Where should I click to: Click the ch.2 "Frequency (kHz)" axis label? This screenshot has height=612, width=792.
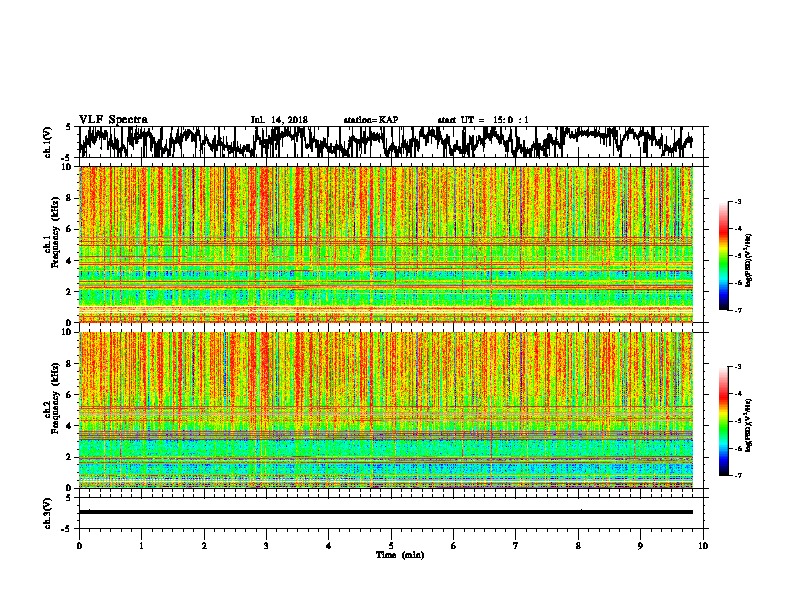pyautogui.click(x=55, y=398)
